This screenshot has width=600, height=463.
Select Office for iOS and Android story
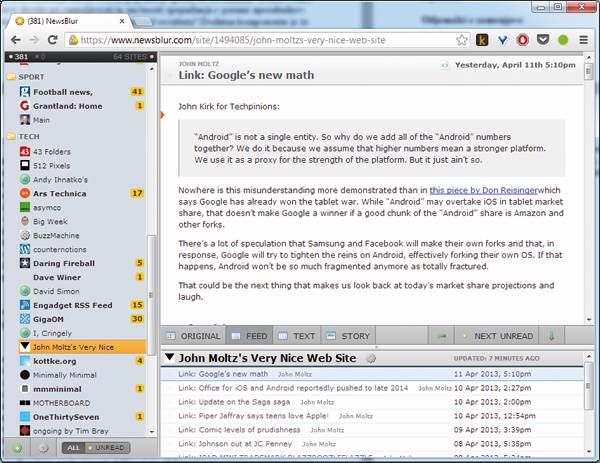372,388
